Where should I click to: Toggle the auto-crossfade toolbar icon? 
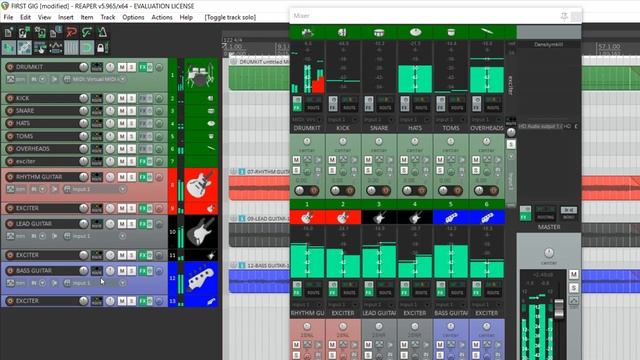click(x=9, y=48)
